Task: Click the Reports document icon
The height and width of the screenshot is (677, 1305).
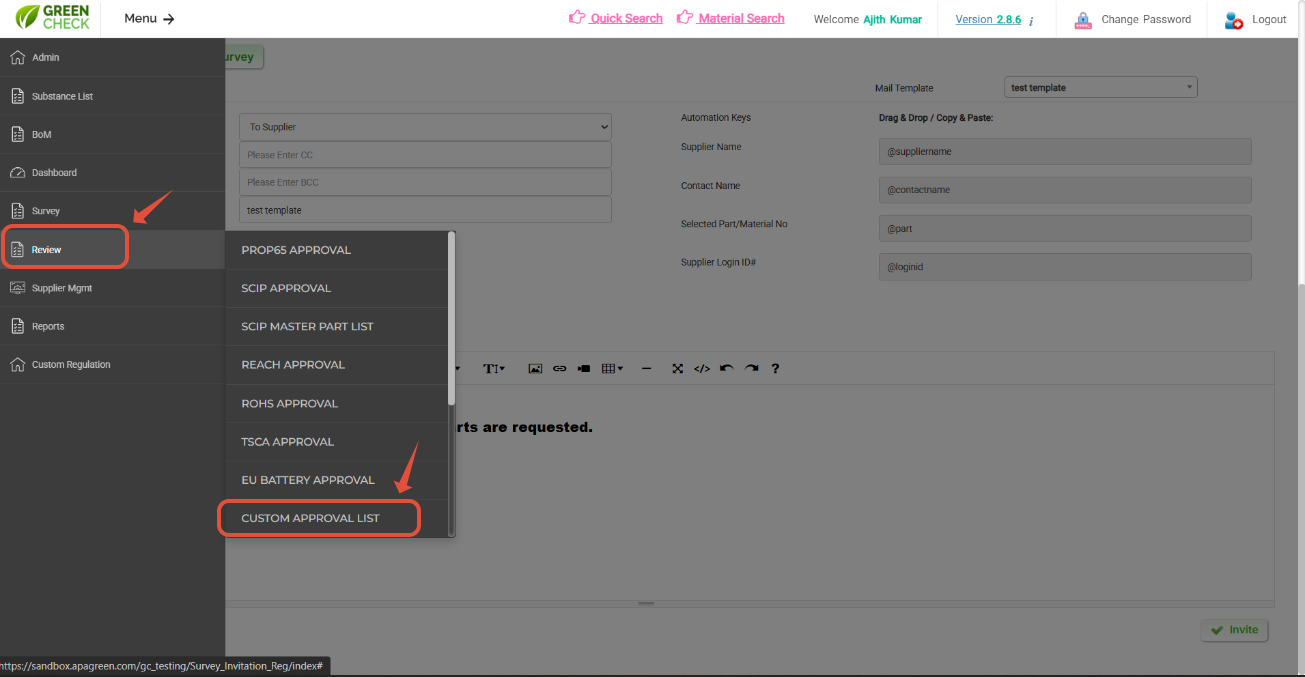Action: tap(17, 326)
